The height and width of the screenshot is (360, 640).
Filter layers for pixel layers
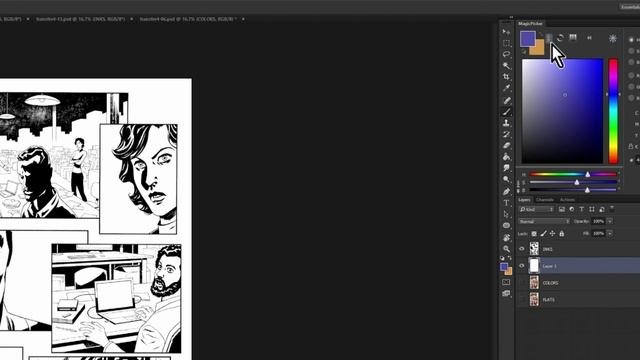click(x=562, y=209)
